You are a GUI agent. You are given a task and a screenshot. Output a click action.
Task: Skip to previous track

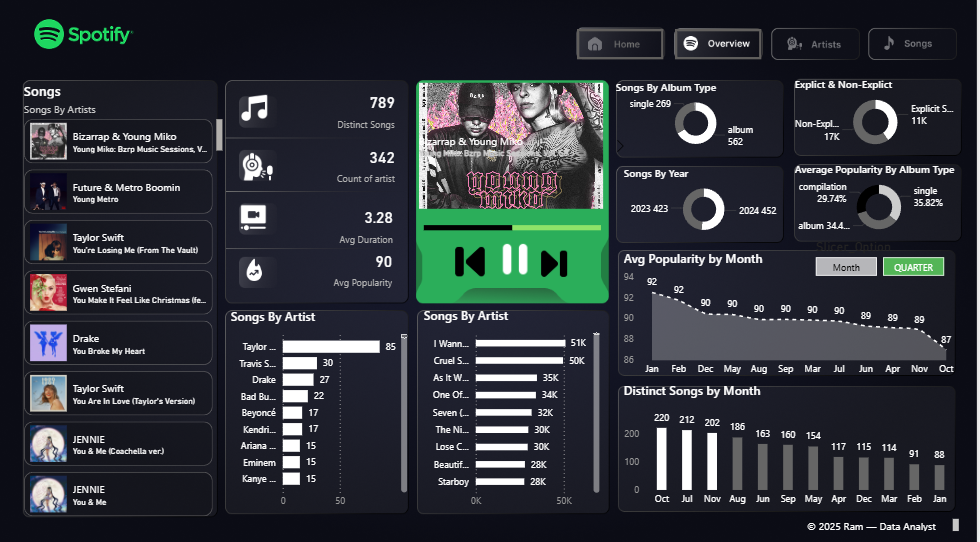pyautogui.click(x=470, y=261)
